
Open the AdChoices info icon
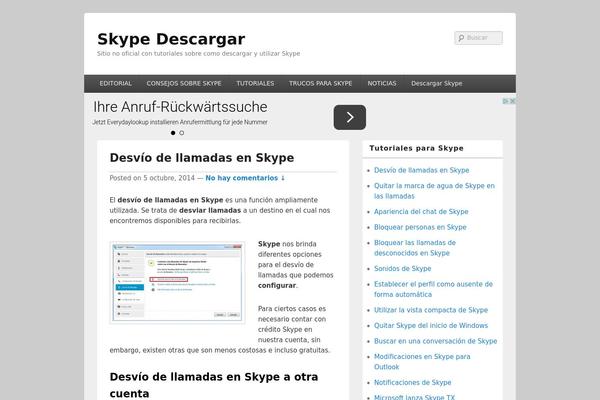(505, 101)
